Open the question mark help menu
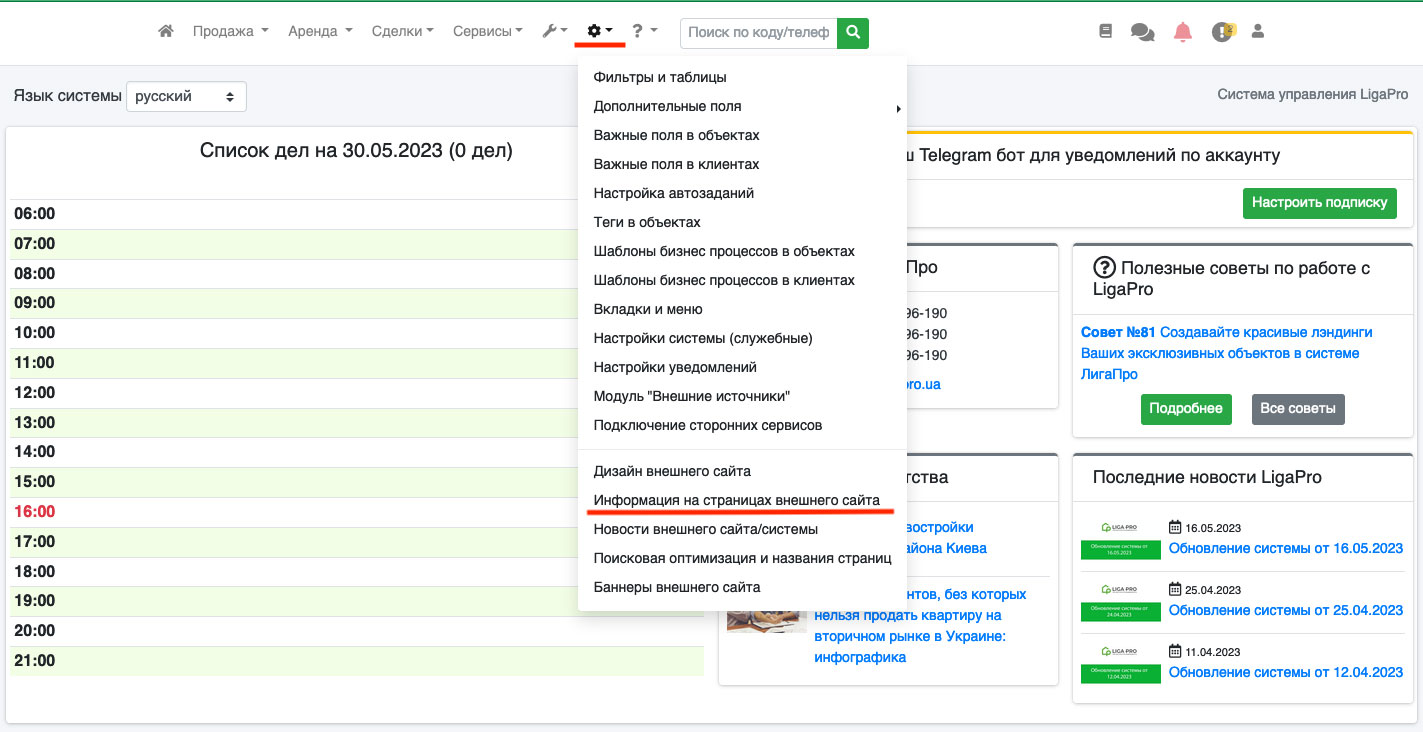This screenshot has height=732, width=1423. 644,31
